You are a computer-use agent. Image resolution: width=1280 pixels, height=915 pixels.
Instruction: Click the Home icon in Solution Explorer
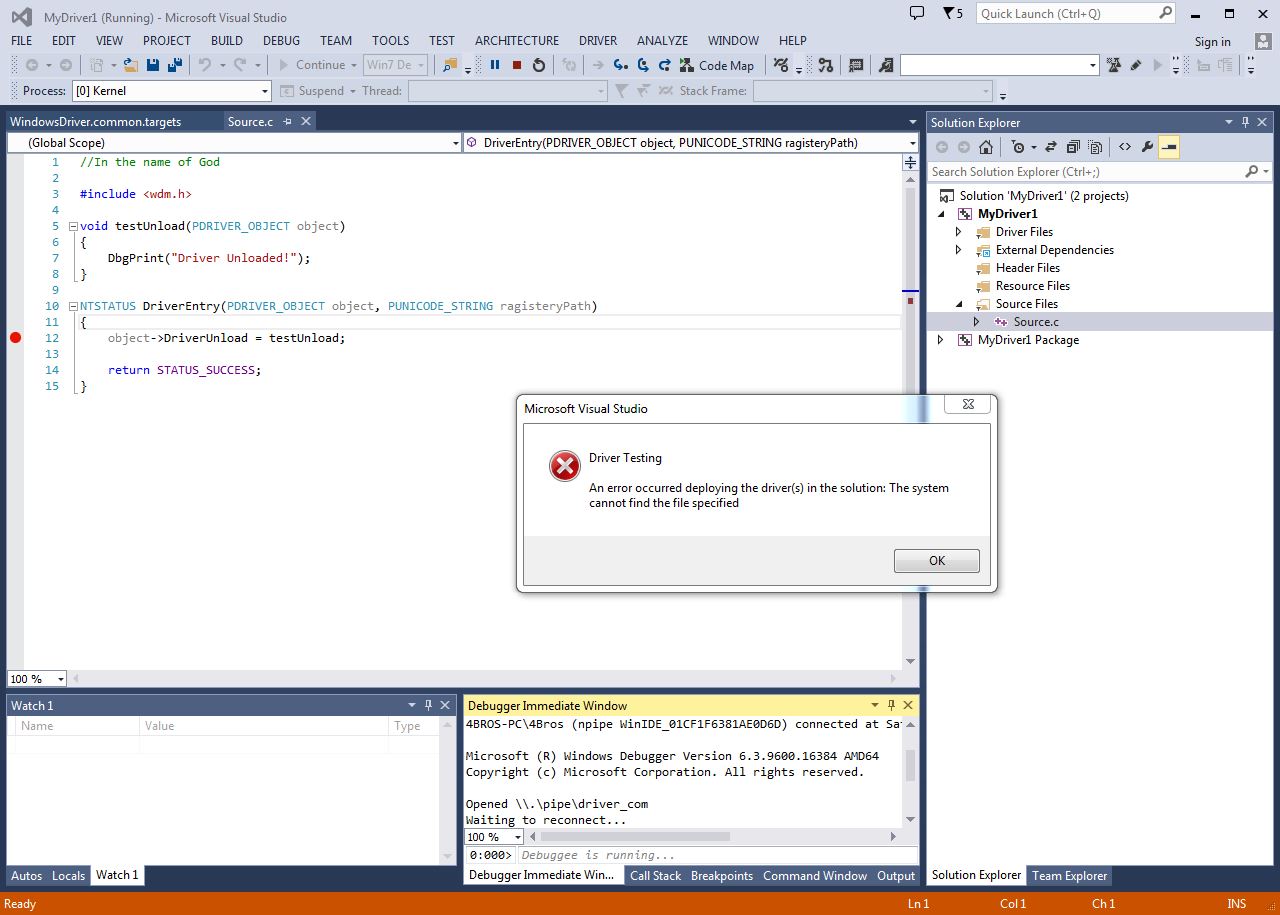click(986, 147)
